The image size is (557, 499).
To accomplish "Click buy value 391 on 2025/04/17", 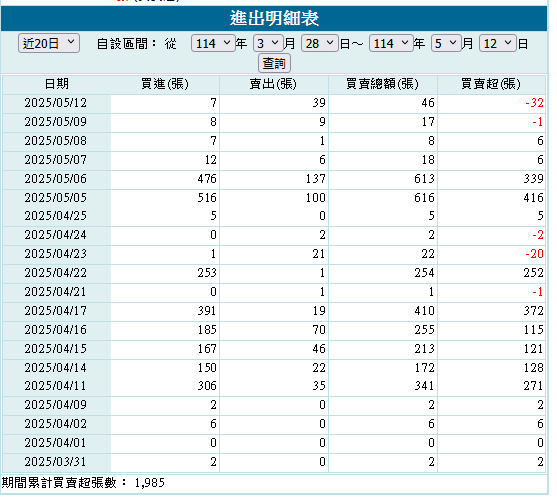I will [207, 311].
